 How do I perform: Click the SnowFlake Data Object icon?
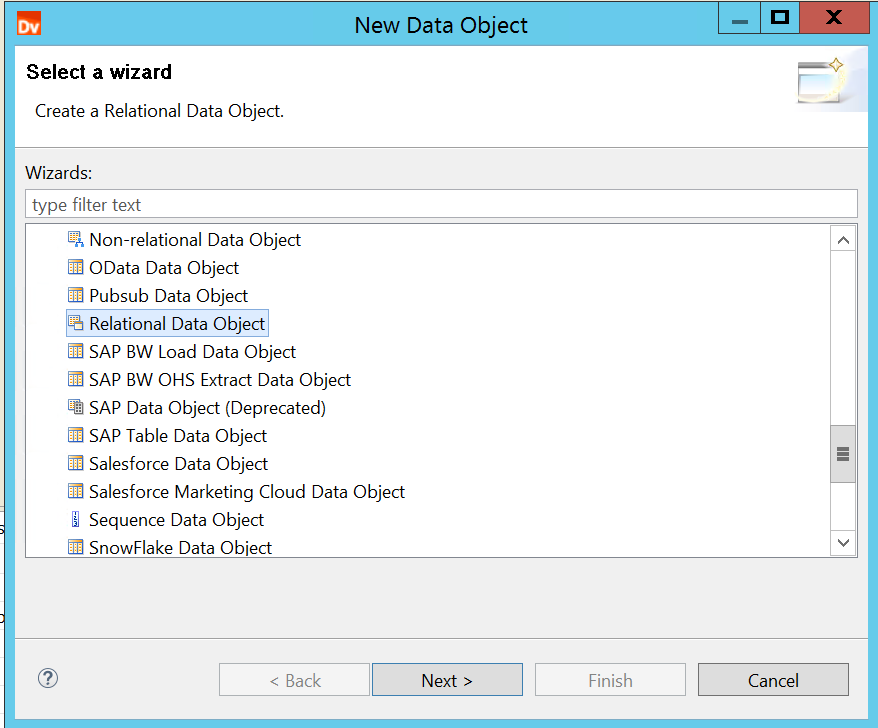(x=75, y=547)
